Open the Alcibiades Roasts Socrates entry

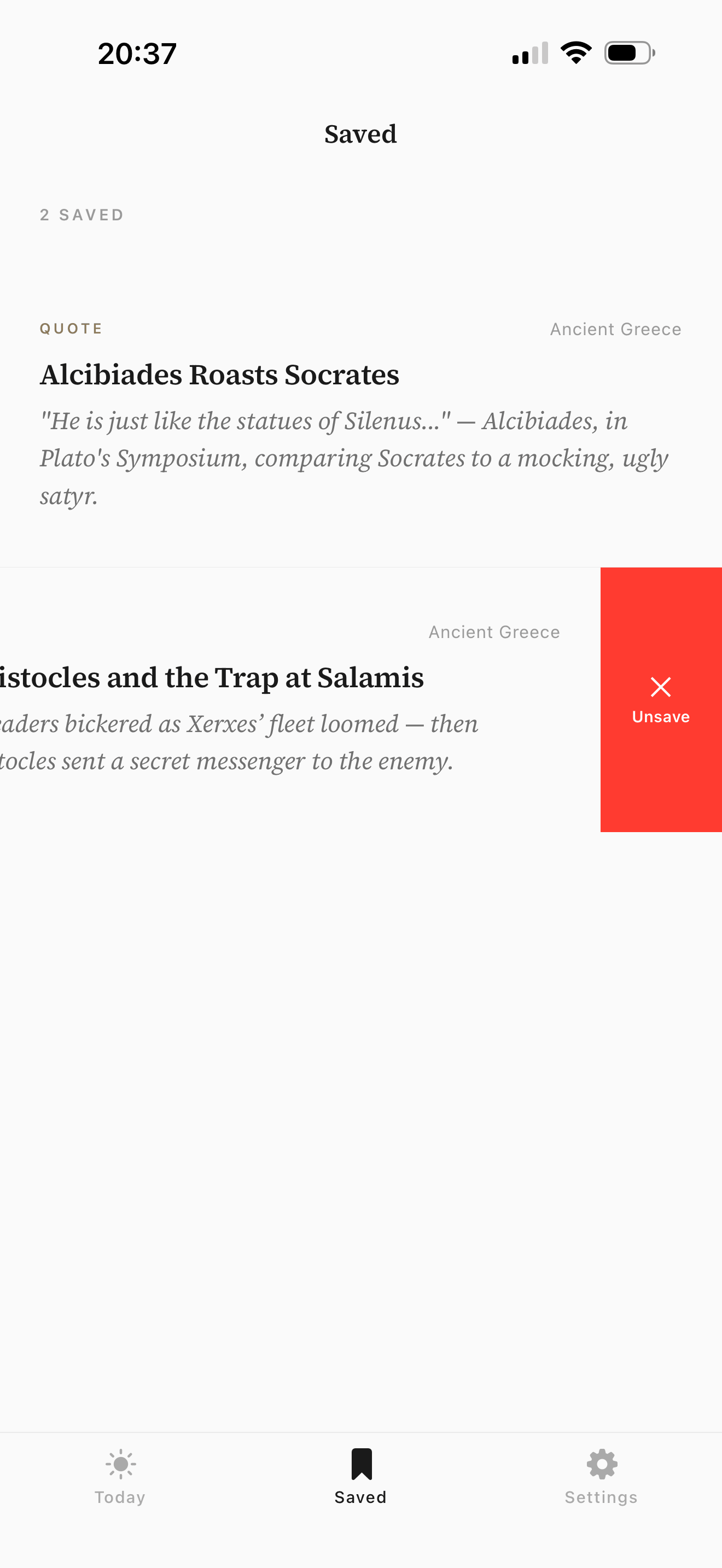[219, 375]
